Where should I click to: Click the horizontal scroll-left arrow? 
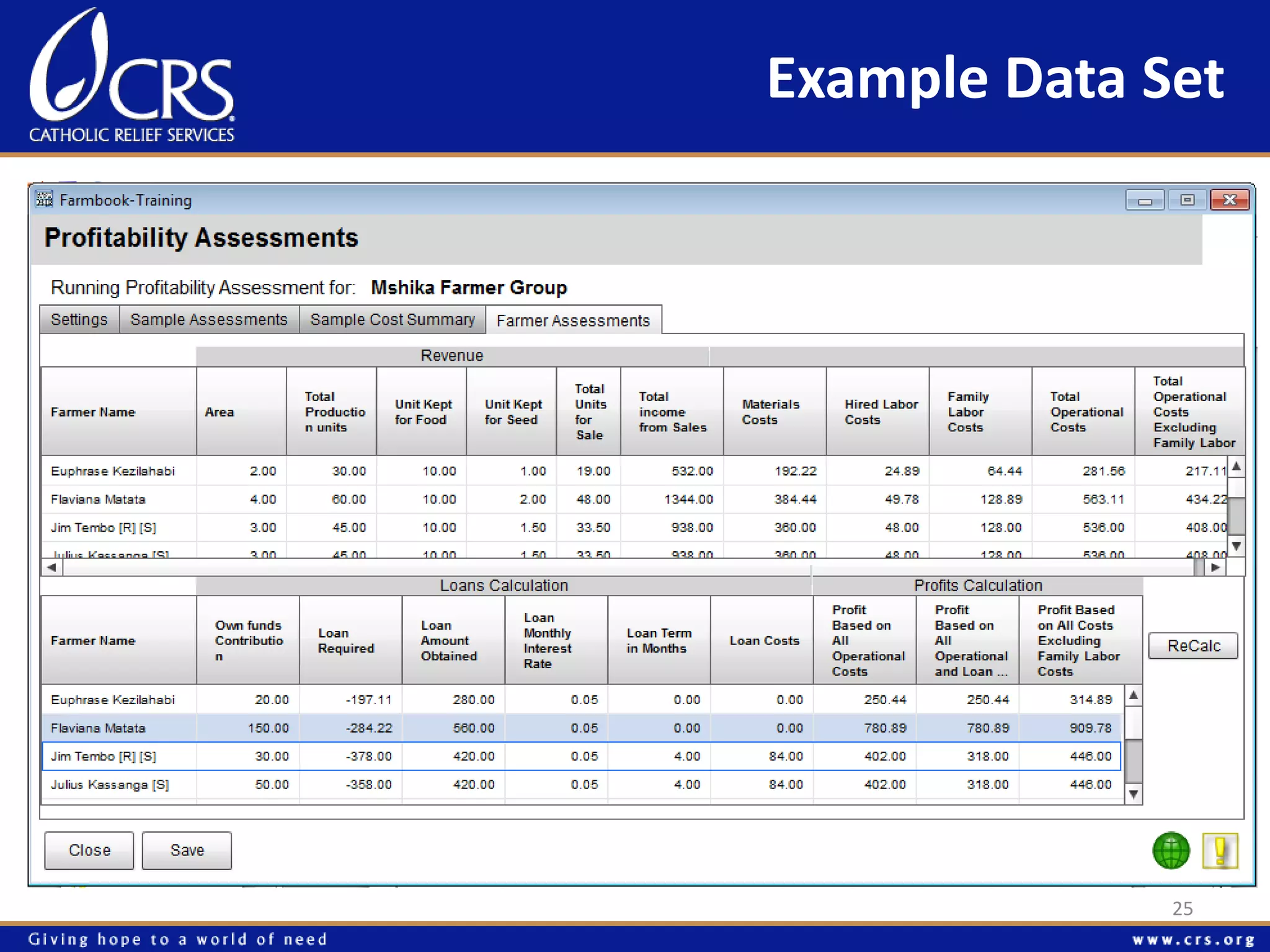coord(52,567)
